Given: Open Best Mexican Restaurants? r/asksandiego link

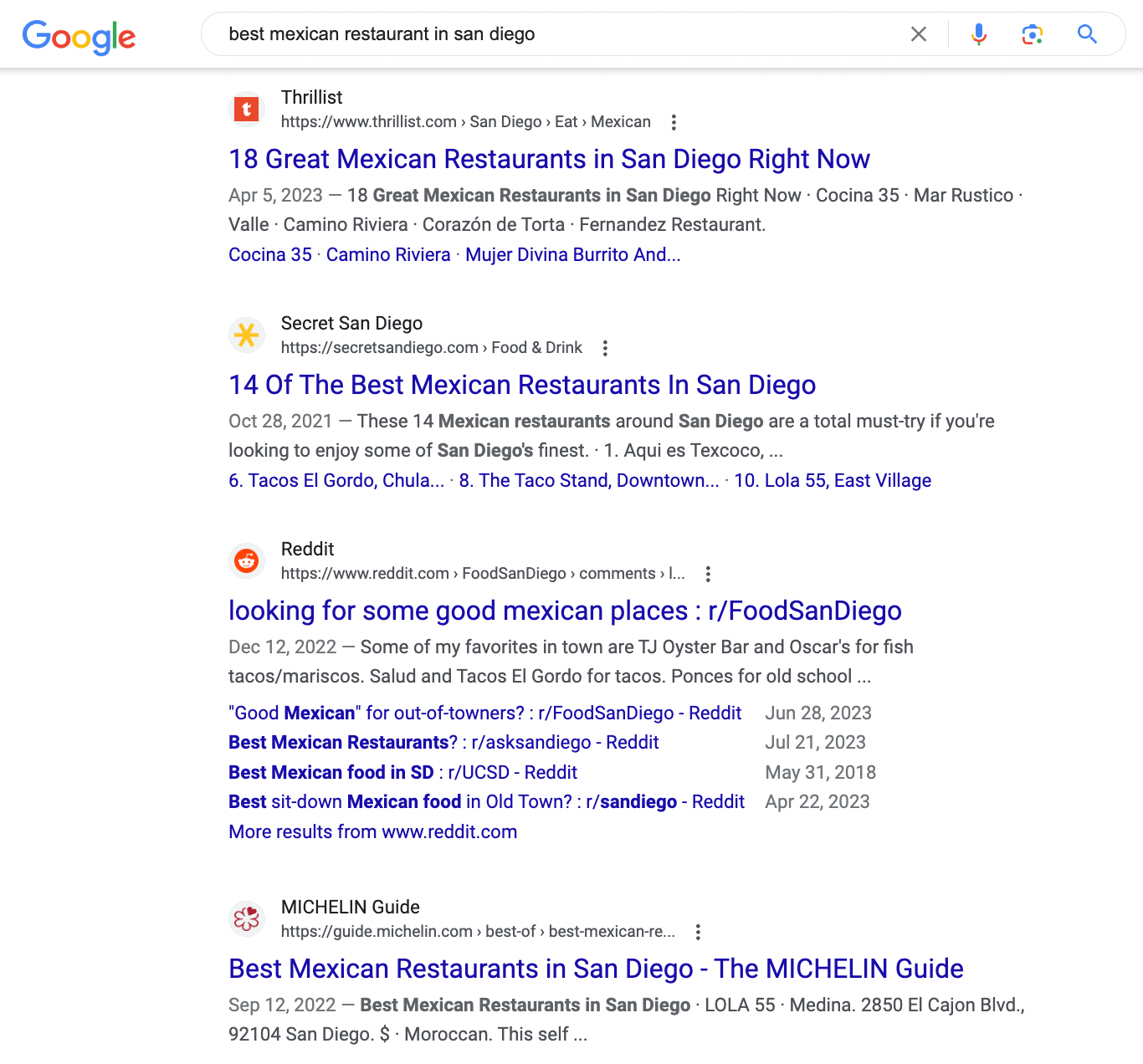Looking at the screenshot, I should (443, 742).
